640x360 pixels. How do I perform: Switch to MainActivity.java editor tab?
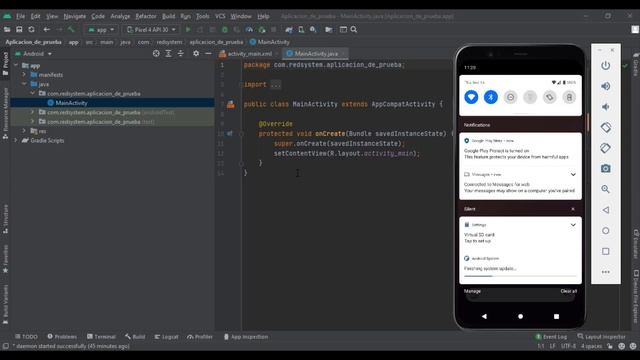click(x=316, y=53)
